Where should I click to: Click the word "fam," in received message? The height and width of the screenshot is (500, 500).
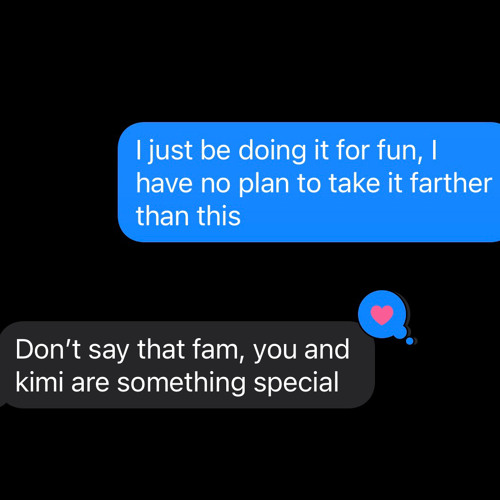pyautogui.click(x=218, y=350)
